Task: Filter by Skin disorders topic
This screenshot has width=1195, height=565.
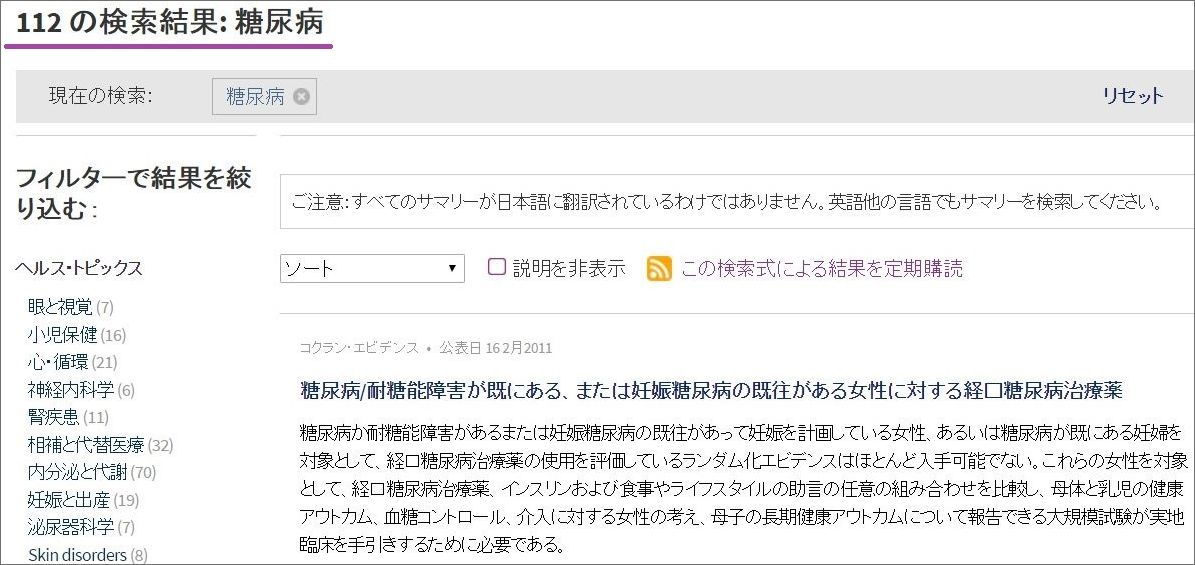Action: pyautogui.click(x=77, y=555)
